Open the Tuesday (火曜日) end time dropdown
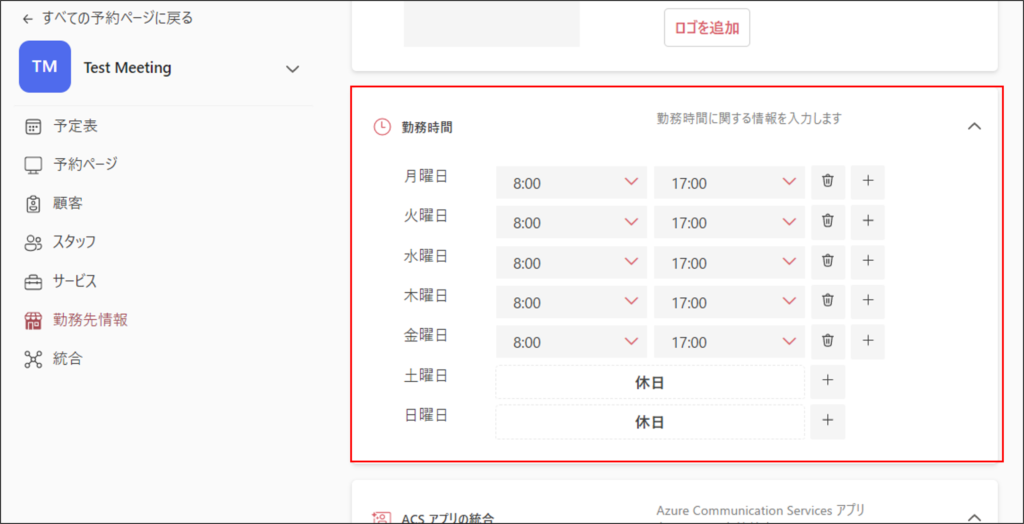Viewport: 1024px width, 524px height. point(729,222)
